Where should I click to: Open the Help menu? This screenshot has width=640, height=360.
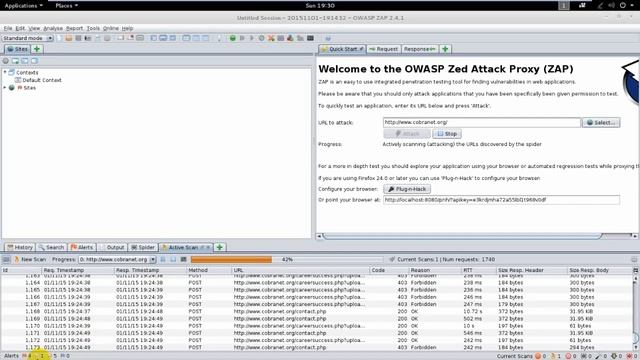[x=127, y=28]
